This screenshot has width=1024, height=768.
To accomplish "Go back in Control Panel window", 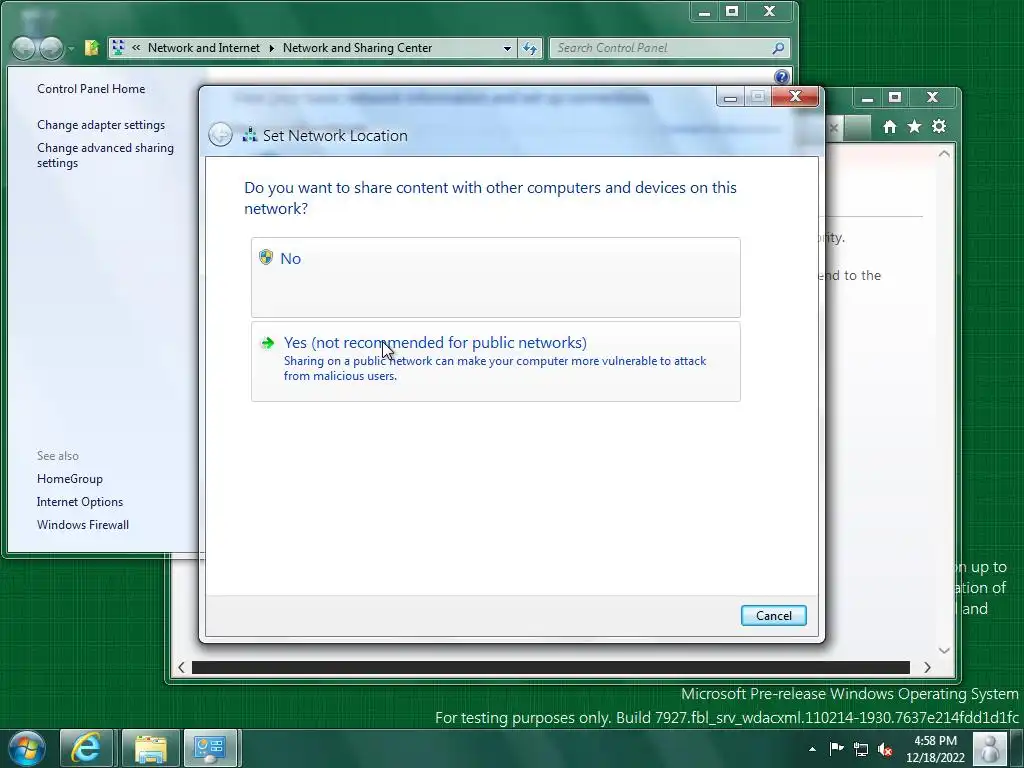I will (24, 48).
